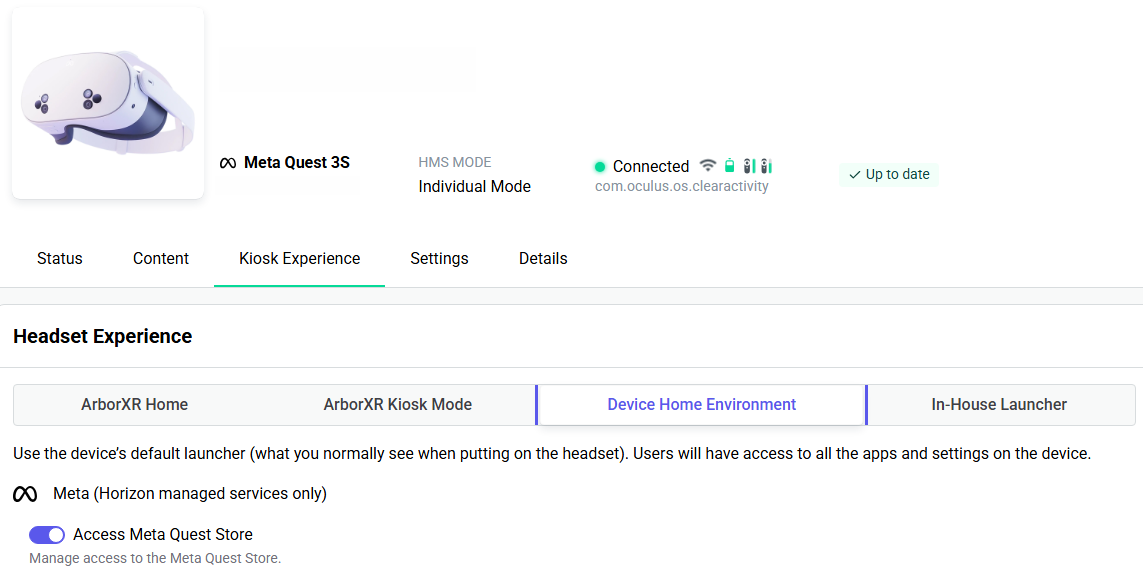Click the default launcher description text
Viewport: 1143px width, 573px height.
pyautogui.click(x=553, y=454)
